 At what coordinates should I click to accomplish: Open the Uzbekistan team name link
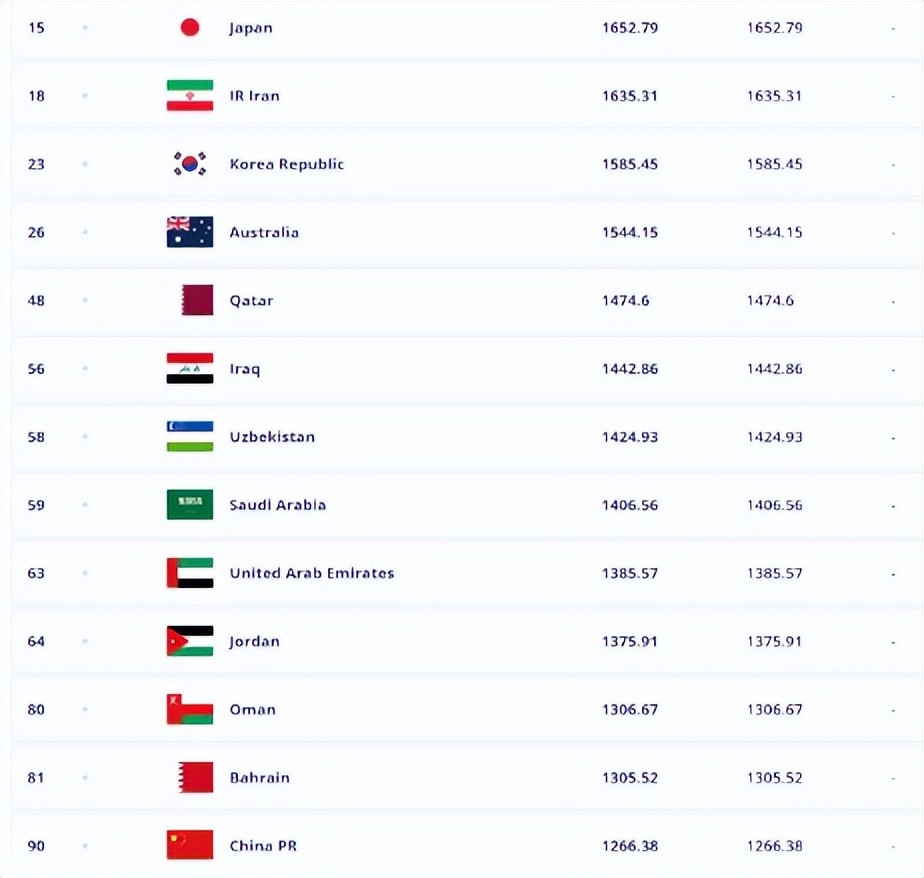tap(272, 437)
